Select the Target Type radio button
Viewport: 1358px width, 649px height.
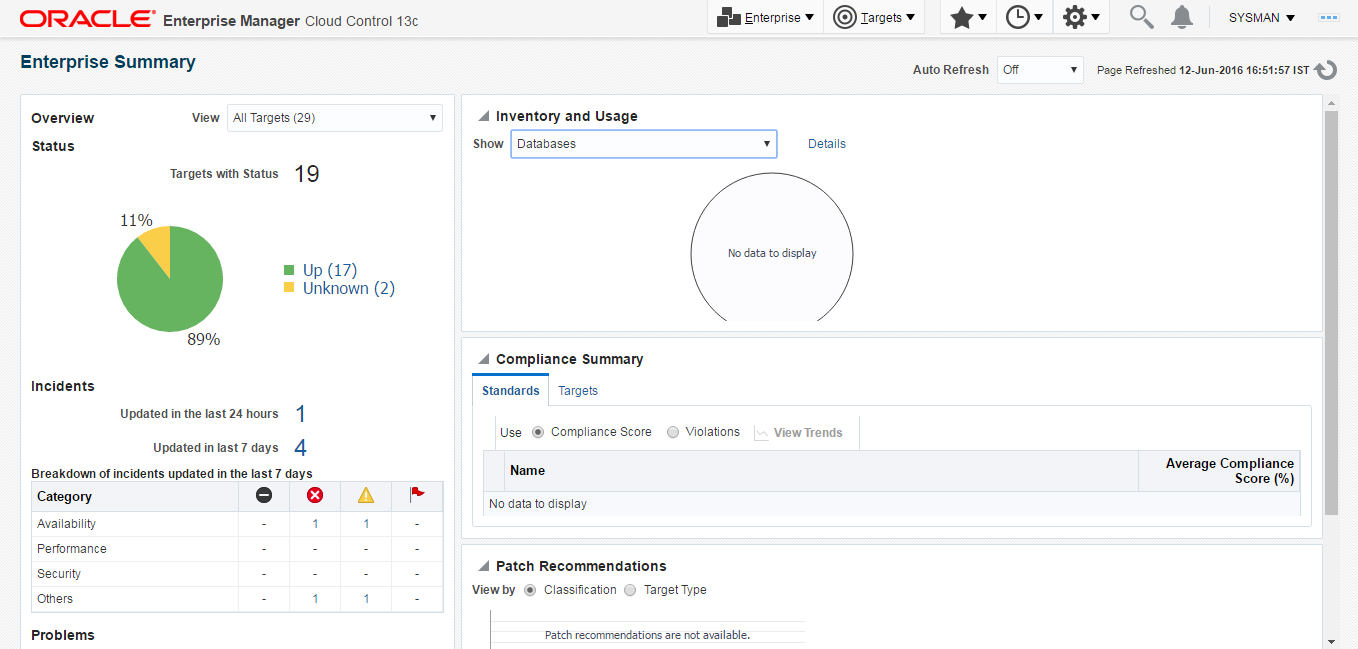[630, 590]
